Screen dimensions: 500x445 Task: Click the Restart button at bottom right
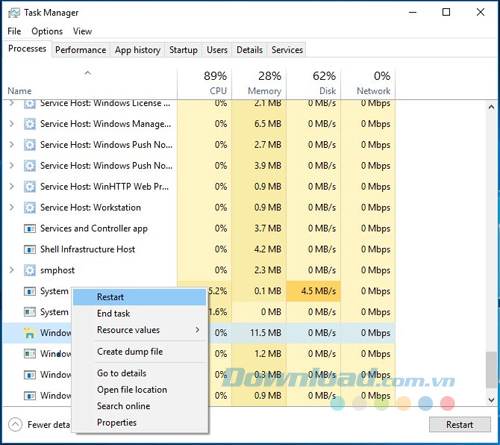coord(460,425)
